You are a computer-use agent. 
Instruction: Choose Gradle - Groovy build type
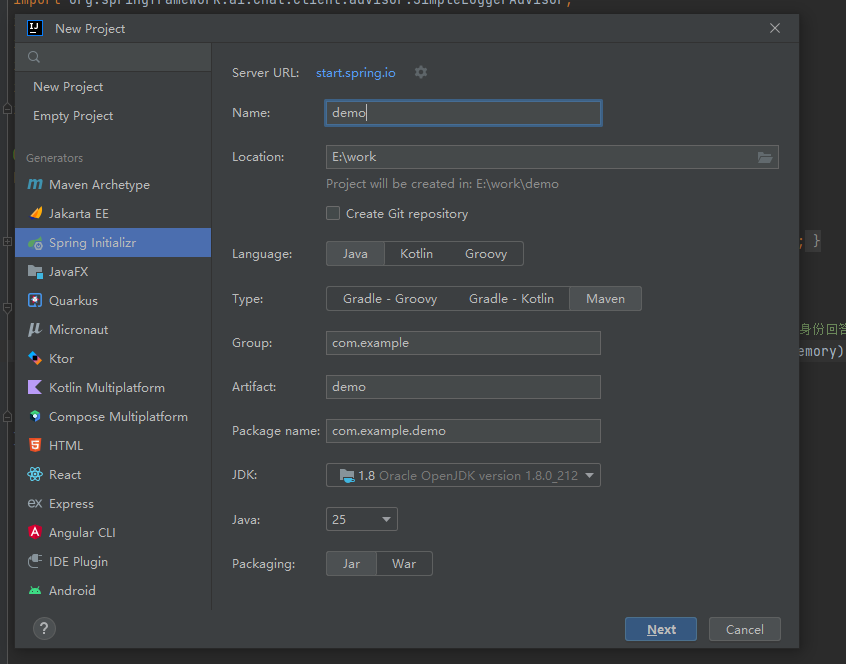pyautogui.click(x=390, y=298)
